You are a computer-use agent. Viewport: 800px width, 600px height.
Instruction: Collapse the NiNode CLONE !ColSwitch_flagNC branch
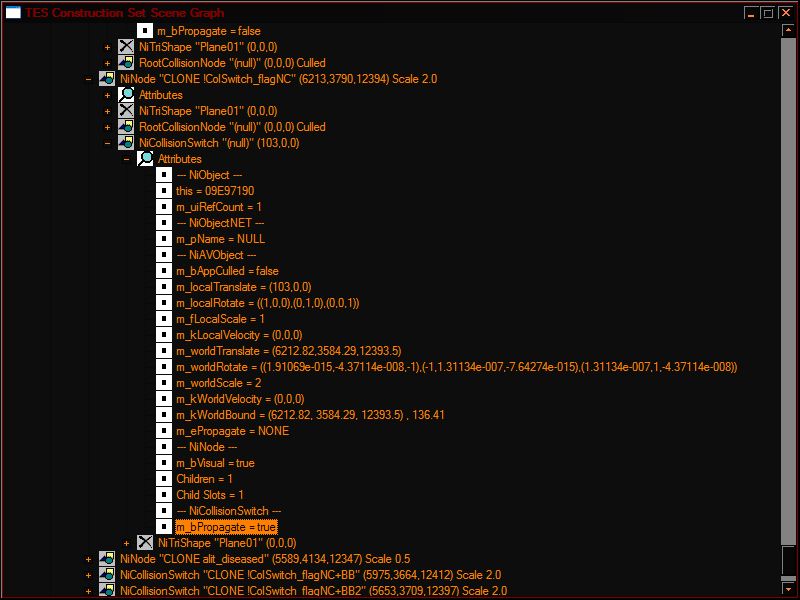[x=88, y=79]
